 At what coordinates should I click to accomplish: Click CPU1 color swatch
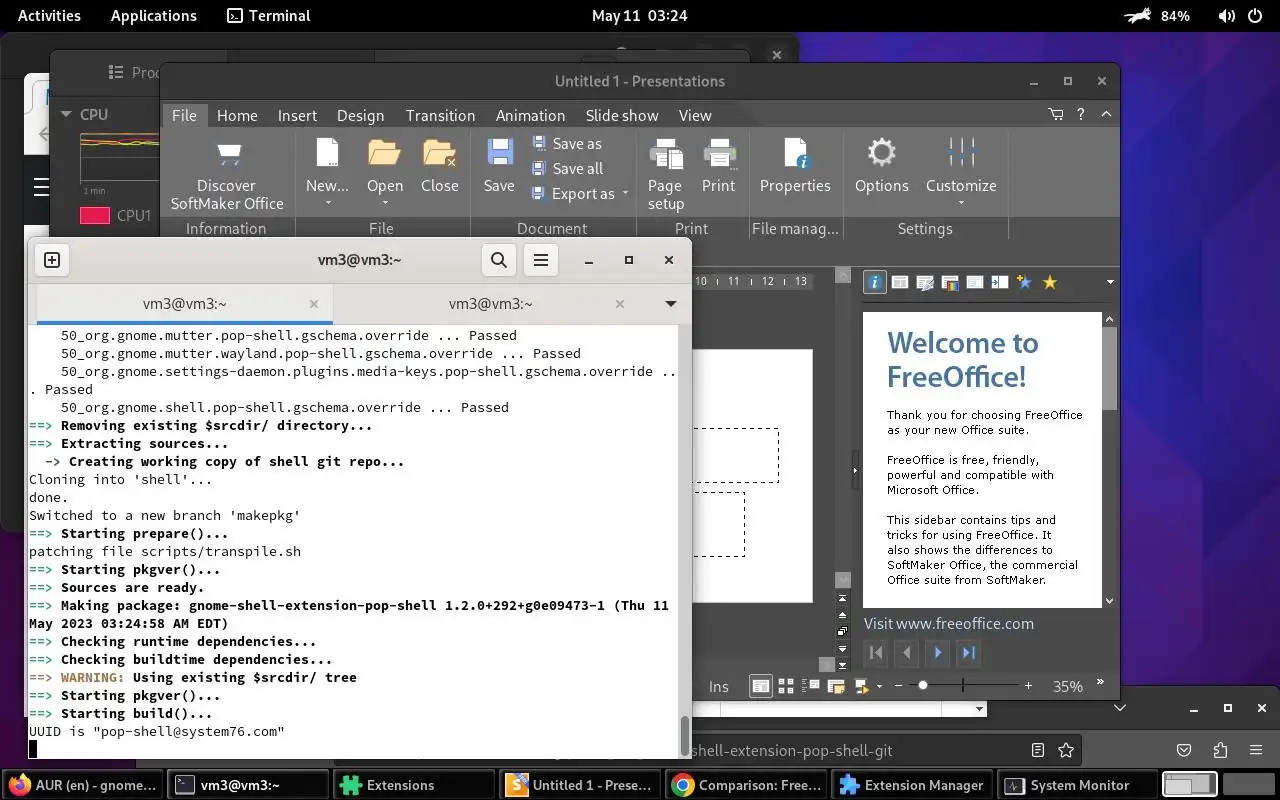(x=95, y=215)
